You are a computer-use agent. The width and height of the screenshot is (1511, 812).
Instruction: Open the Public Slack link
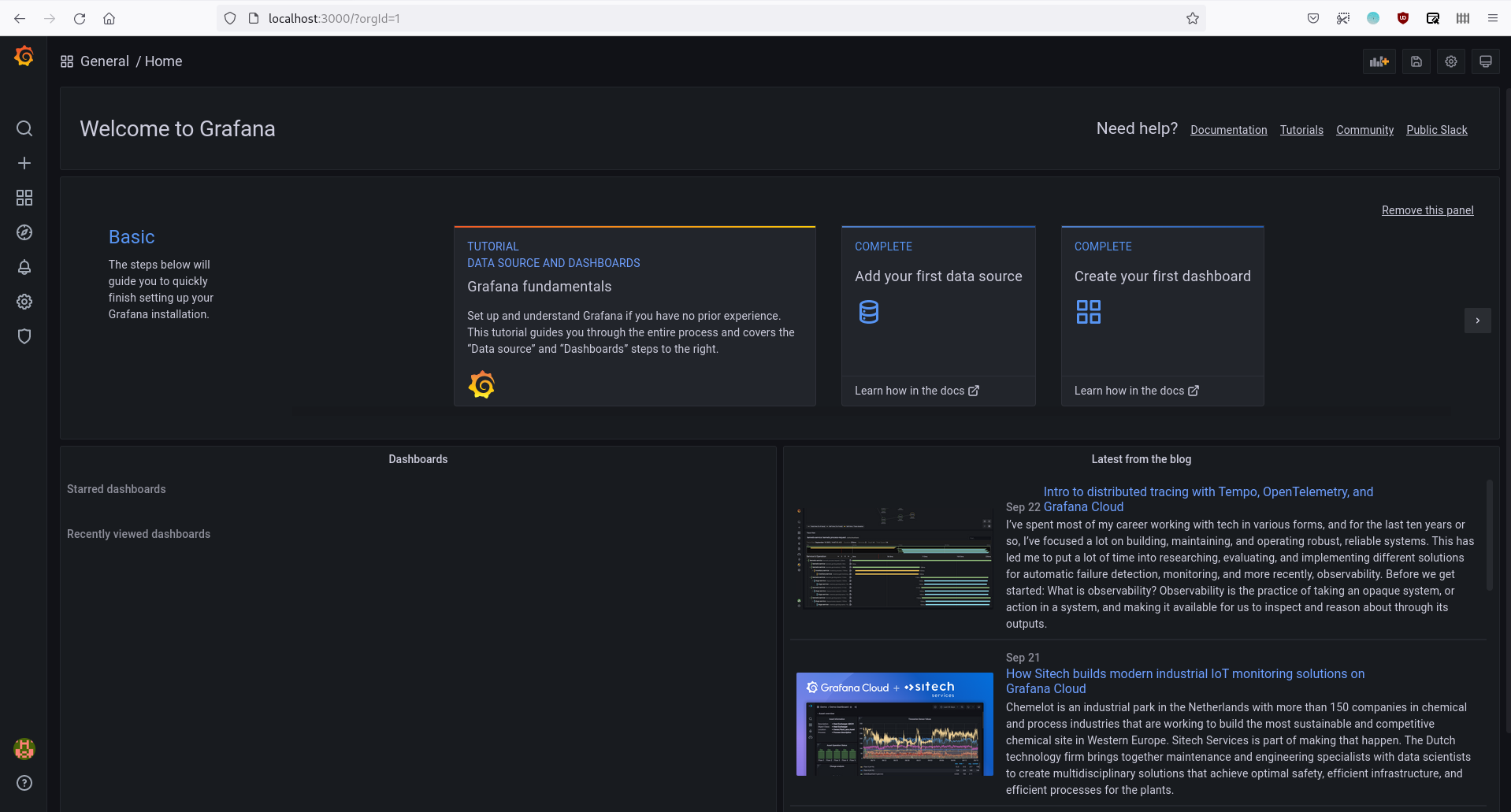(x=1437, y=130)
